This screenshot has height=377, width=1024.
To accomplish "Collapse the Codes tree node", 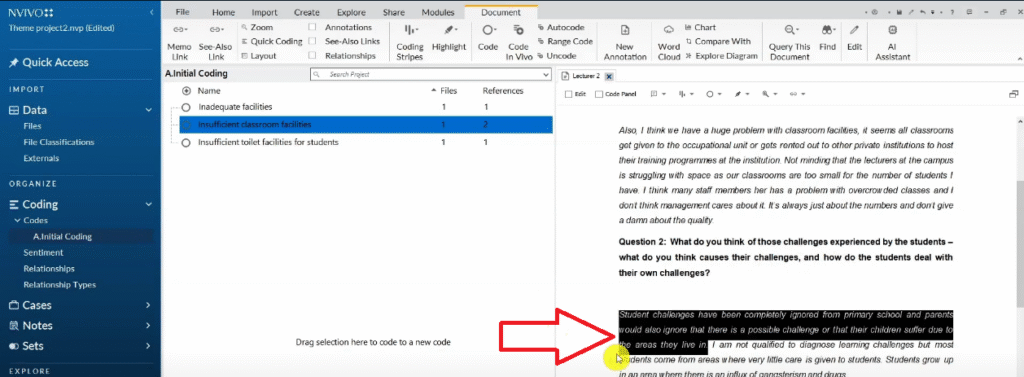I will (18, 221).
